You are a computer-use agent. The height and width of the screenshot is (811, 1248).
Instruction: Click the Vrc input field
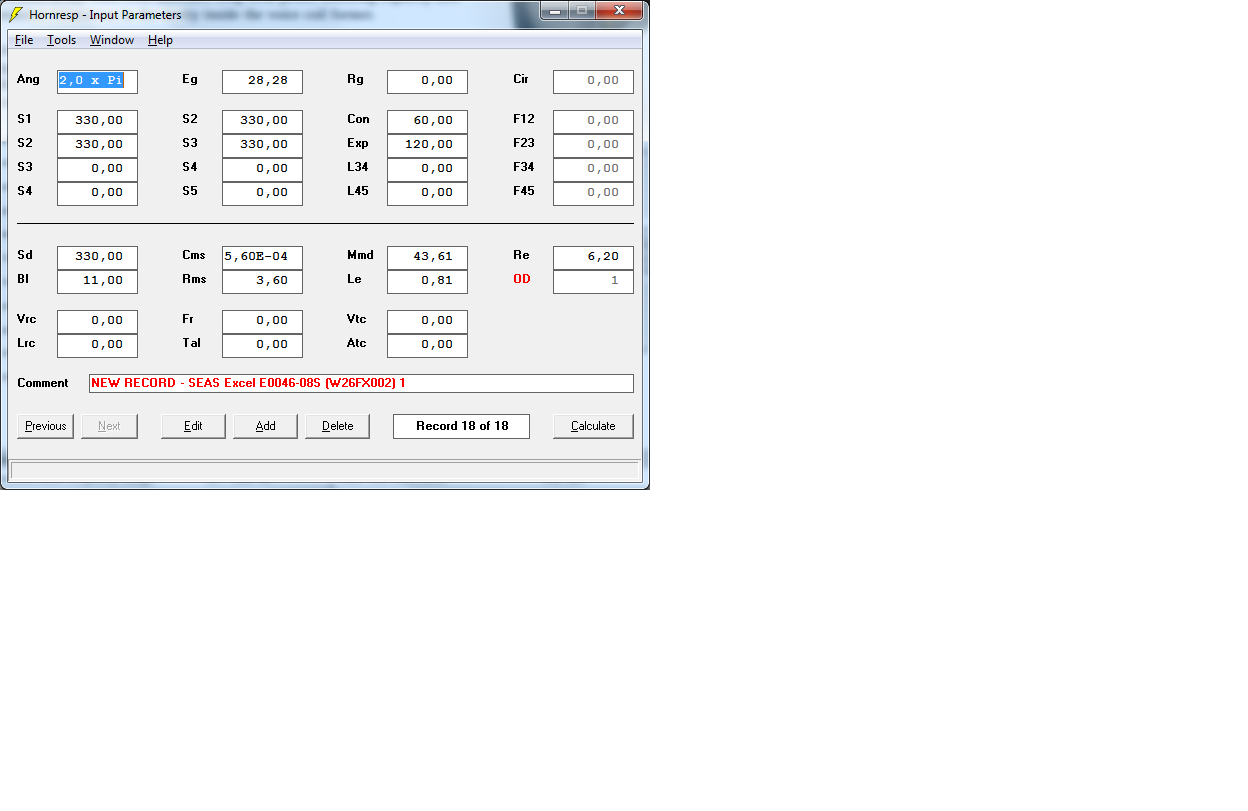coord(97,321)
